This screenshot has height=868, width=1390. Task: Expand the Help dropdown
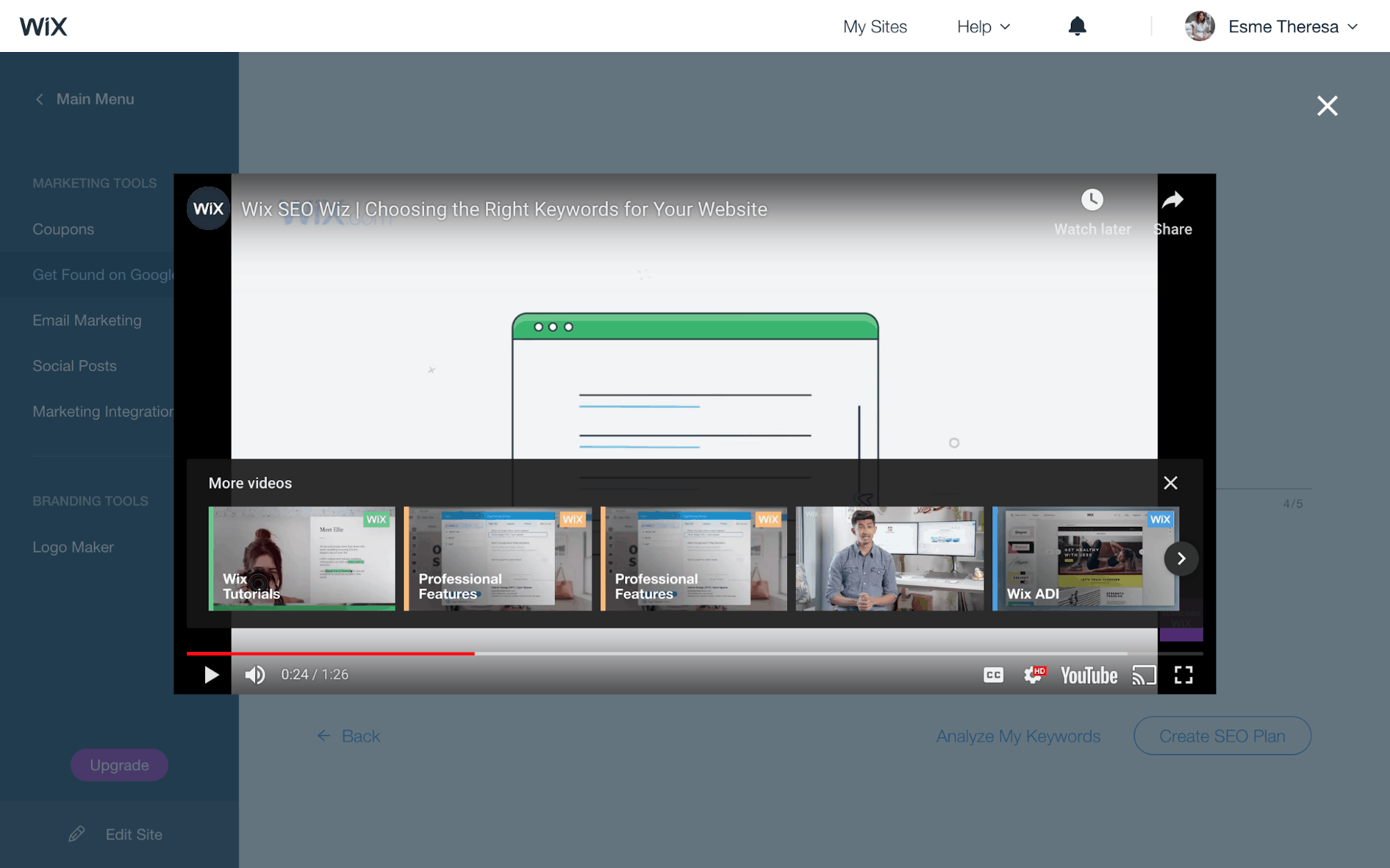pyautogui.click(x=983, y=27)
